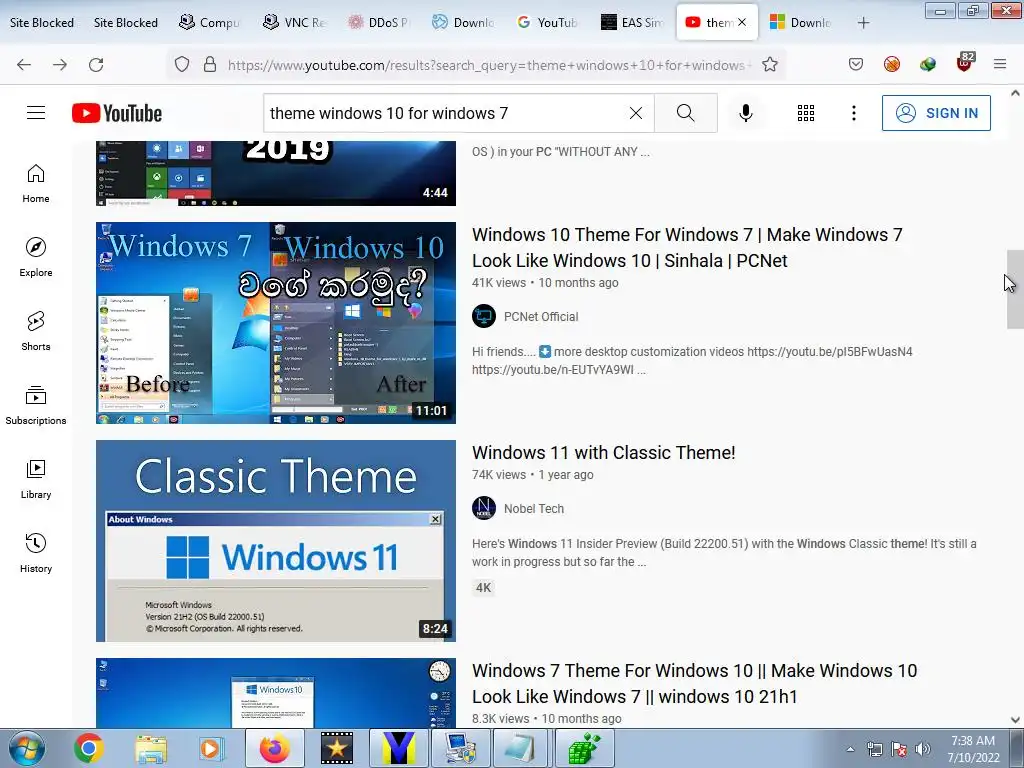Start voice search with the microphone
This screenshot has height=768, width=1024.
pyautogui.click(x=746, y=113)
